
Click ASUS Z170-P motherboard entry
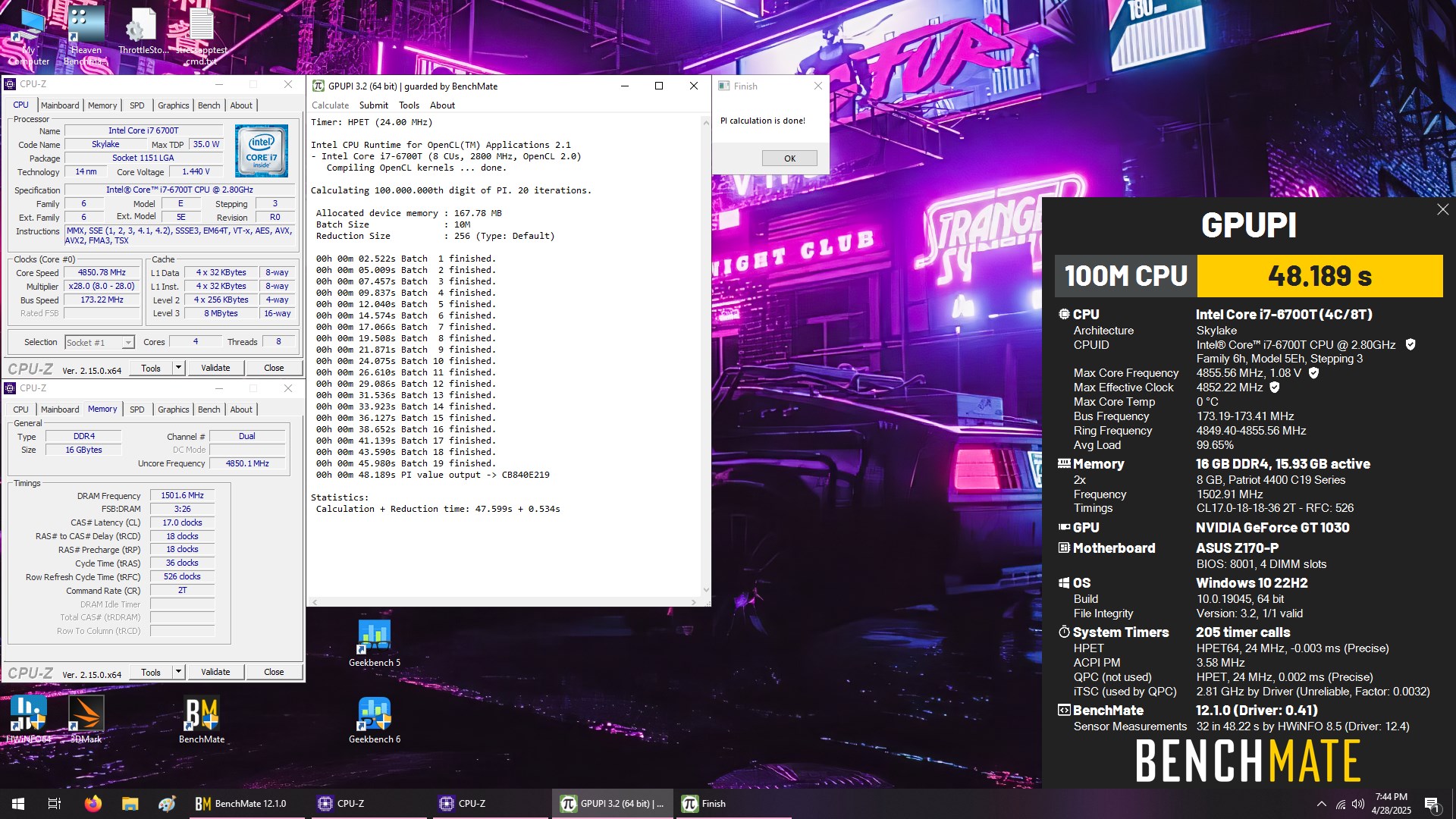point(1237,548)
